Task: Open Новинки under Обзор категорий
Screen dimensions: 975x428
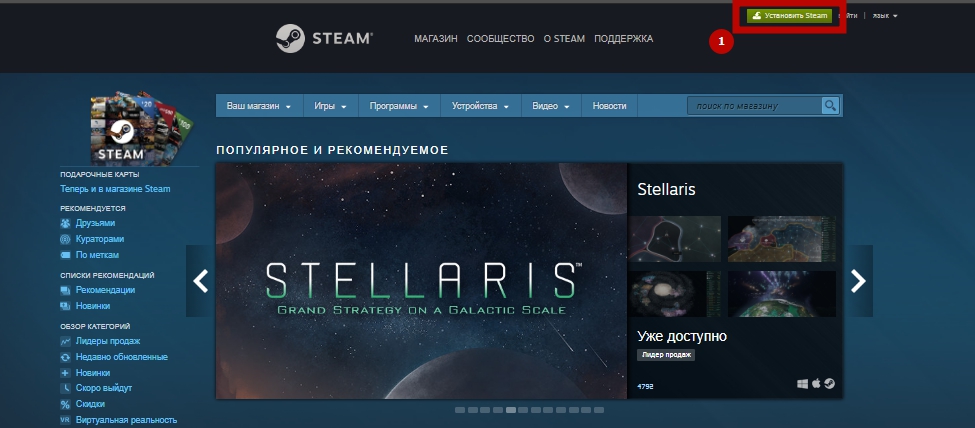Action: click(93, 373)
